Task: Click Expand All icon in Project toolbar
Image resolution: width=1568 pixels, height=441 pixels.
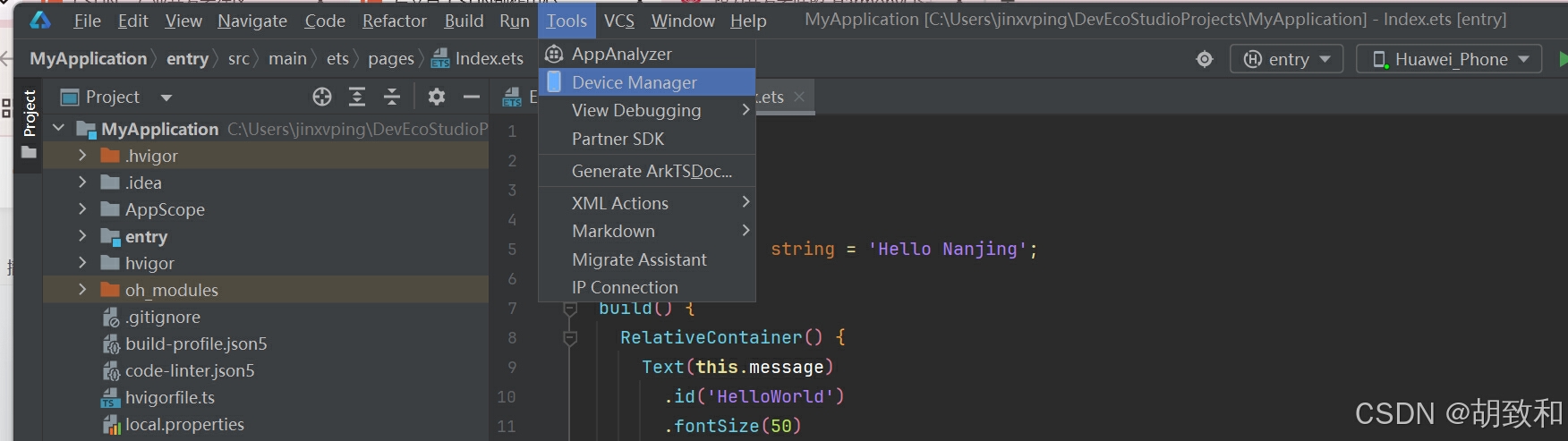Action: (x=357, y=97)
